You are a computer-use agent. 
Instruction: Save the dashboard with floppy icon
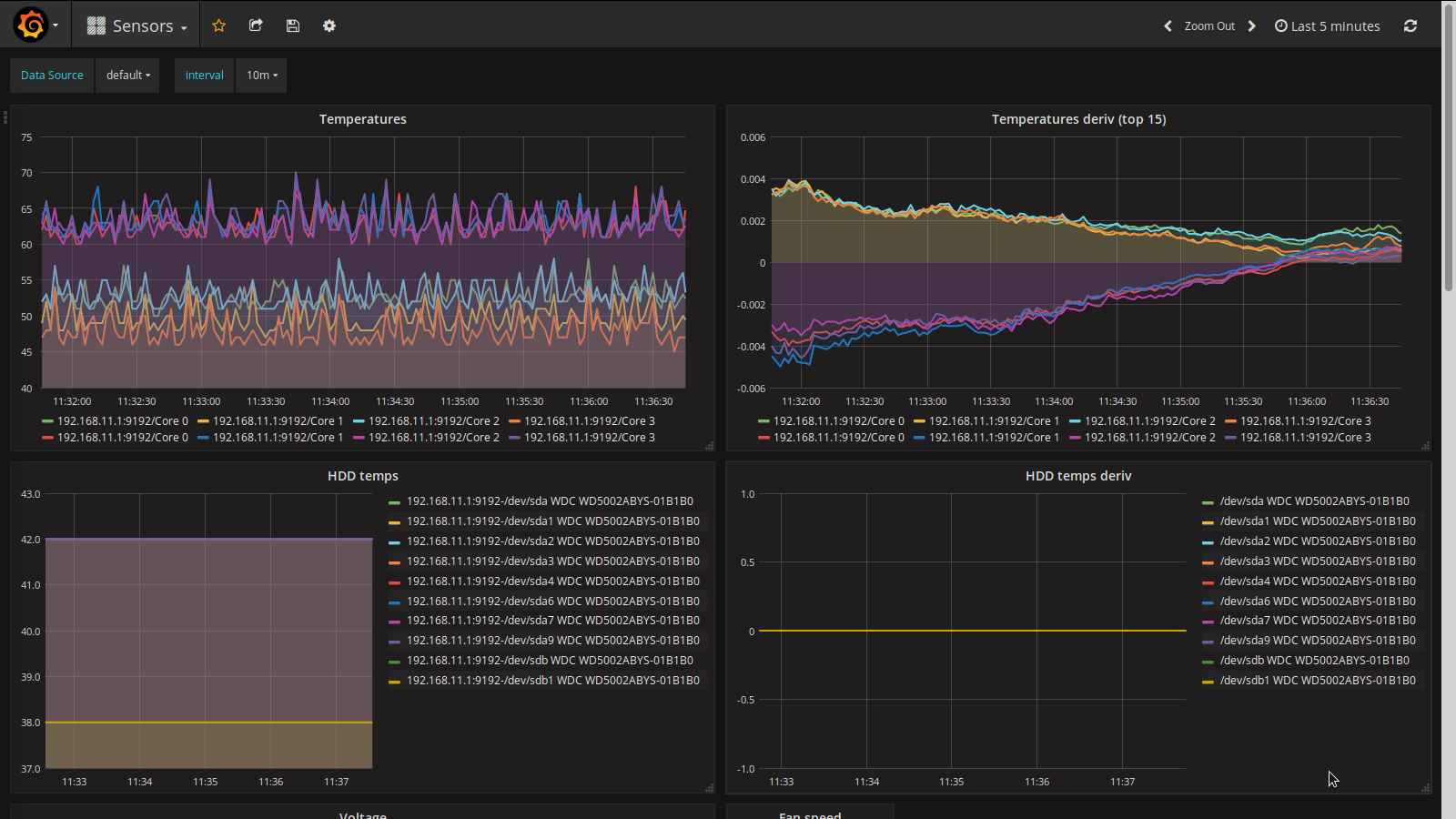point(292,25)
